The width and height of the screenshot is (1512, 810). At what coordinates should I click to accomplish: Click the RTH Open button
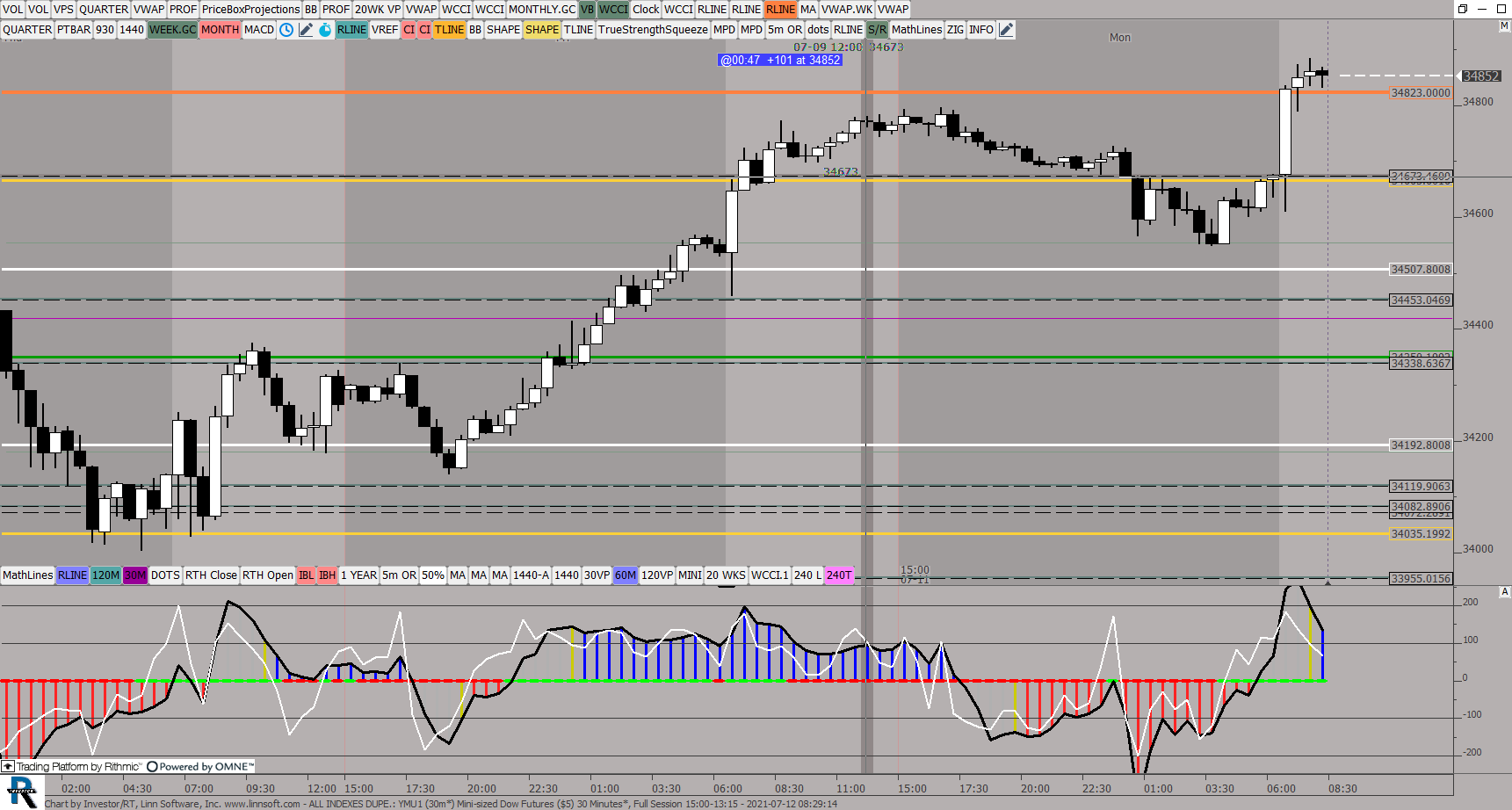click(268, 575)
